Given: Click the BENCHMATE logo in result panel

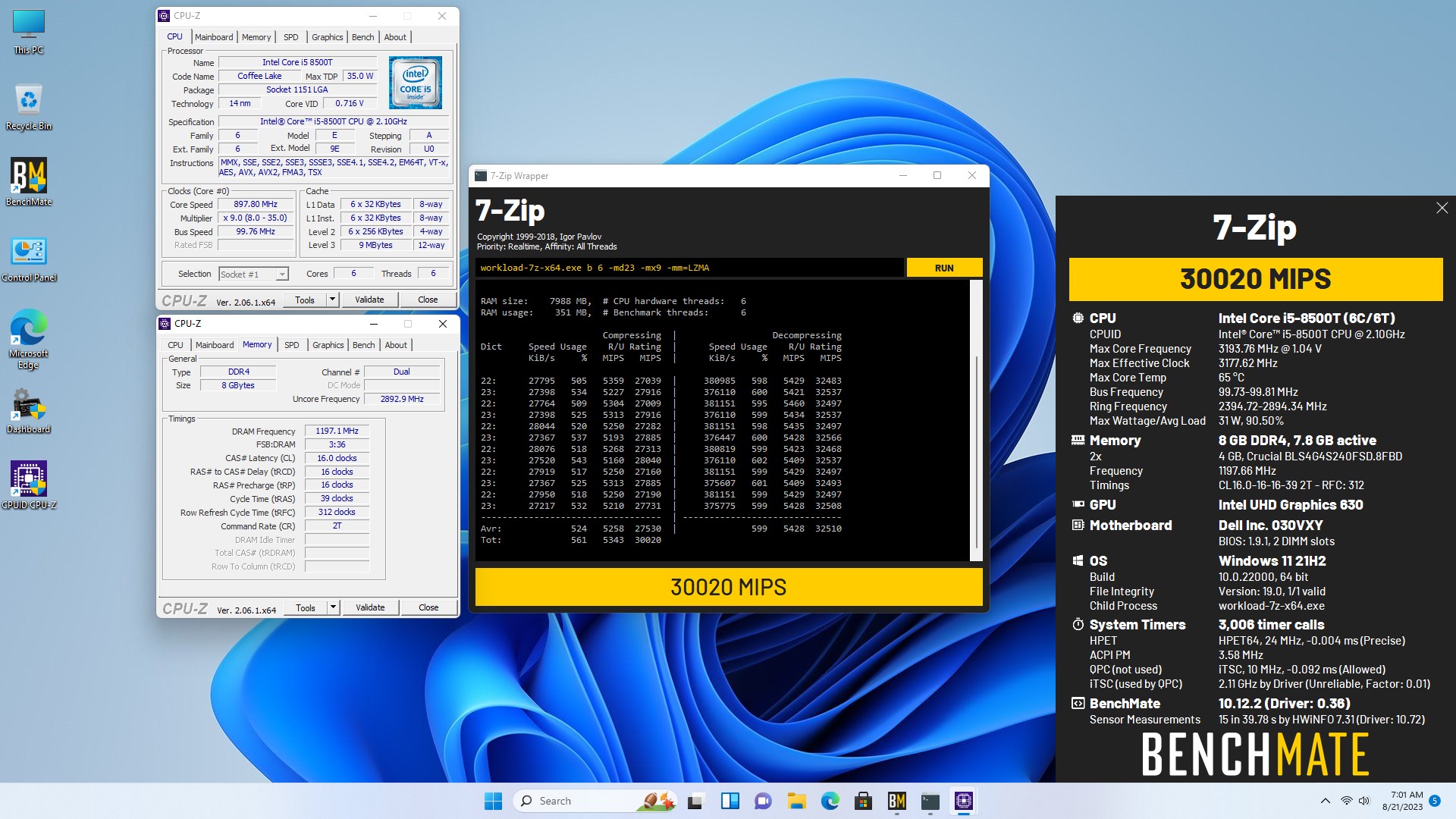Looking at the screenshot, I should tap(1255, 754).
